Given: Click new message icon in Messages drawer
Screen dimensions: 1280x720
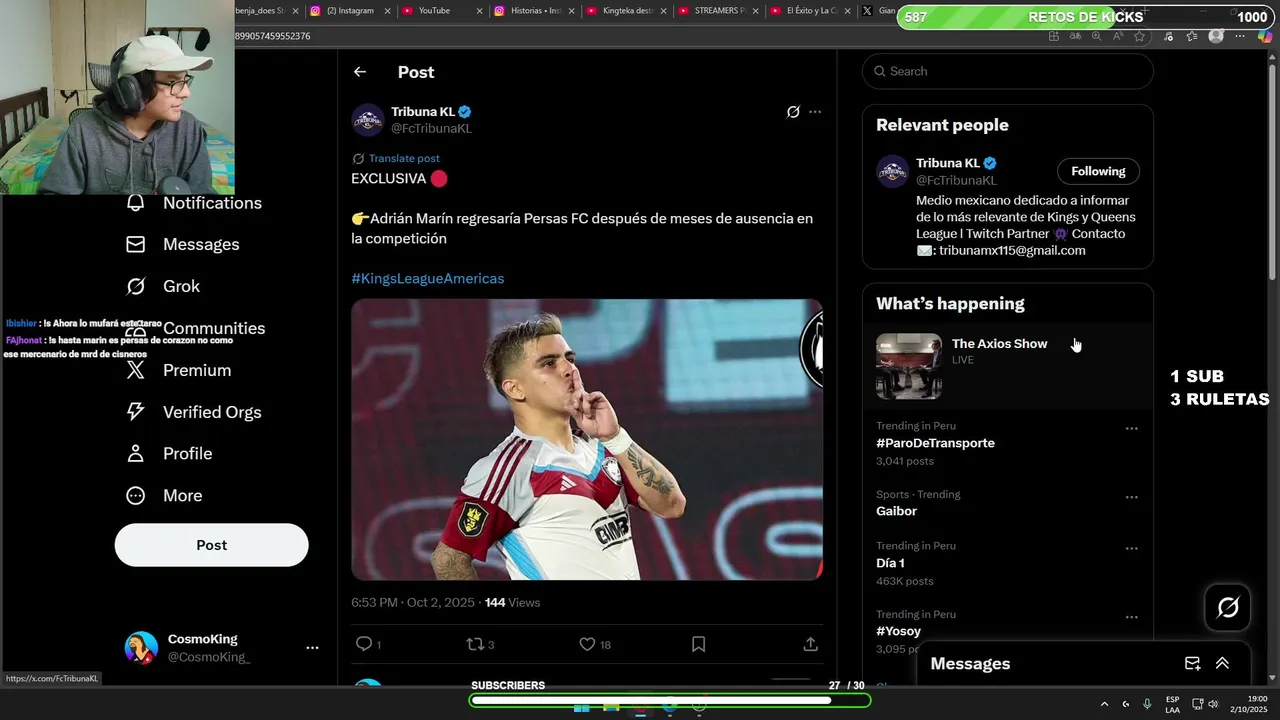Looking at the screenshot, I should [x=1192, y=663].
